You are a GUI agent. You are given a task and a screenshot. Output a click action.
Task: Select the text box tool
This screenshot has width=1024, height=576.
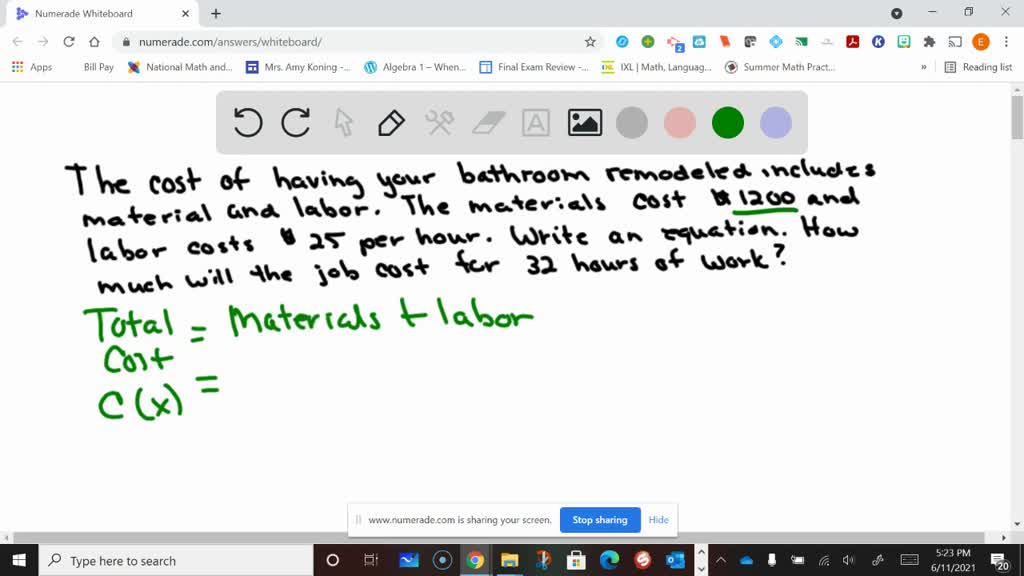(536, 123)
